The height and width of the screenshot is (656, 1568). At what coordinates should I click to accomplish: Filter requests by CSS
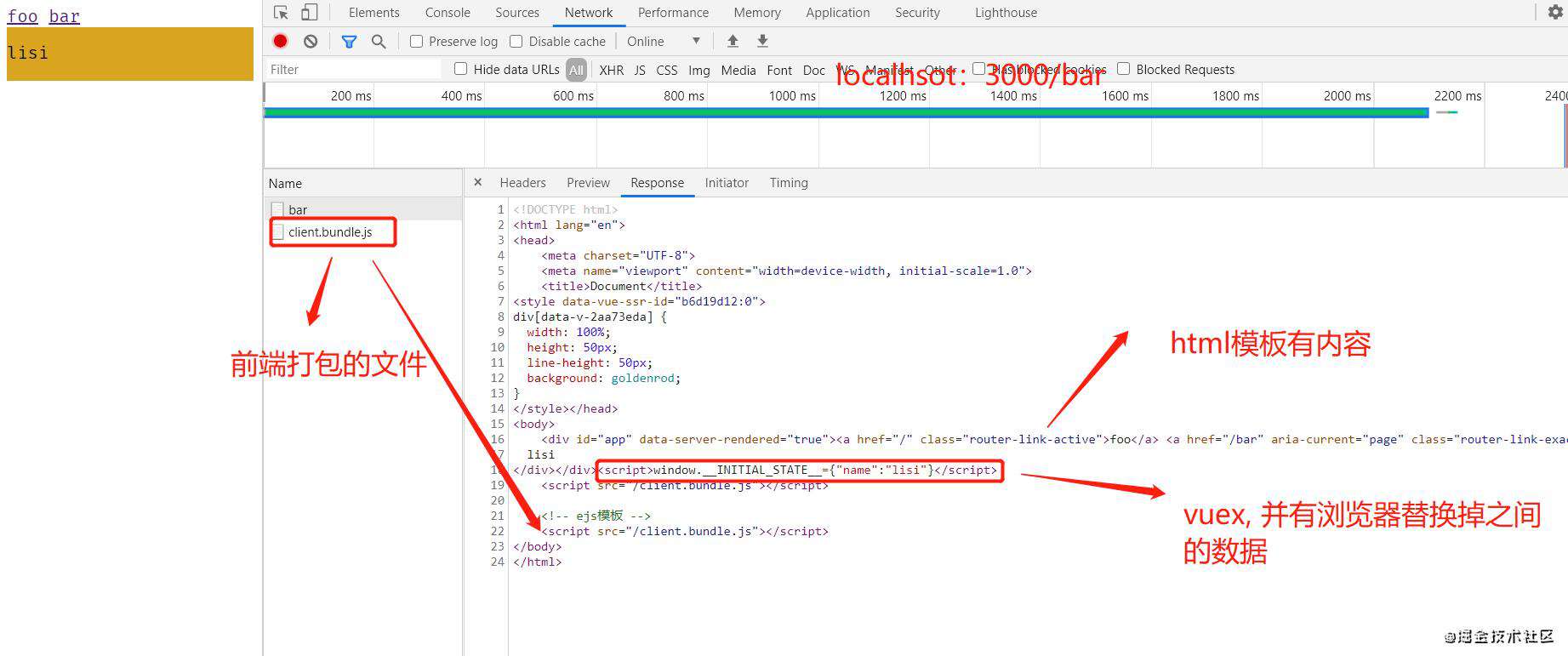click(x=667, y=70)
